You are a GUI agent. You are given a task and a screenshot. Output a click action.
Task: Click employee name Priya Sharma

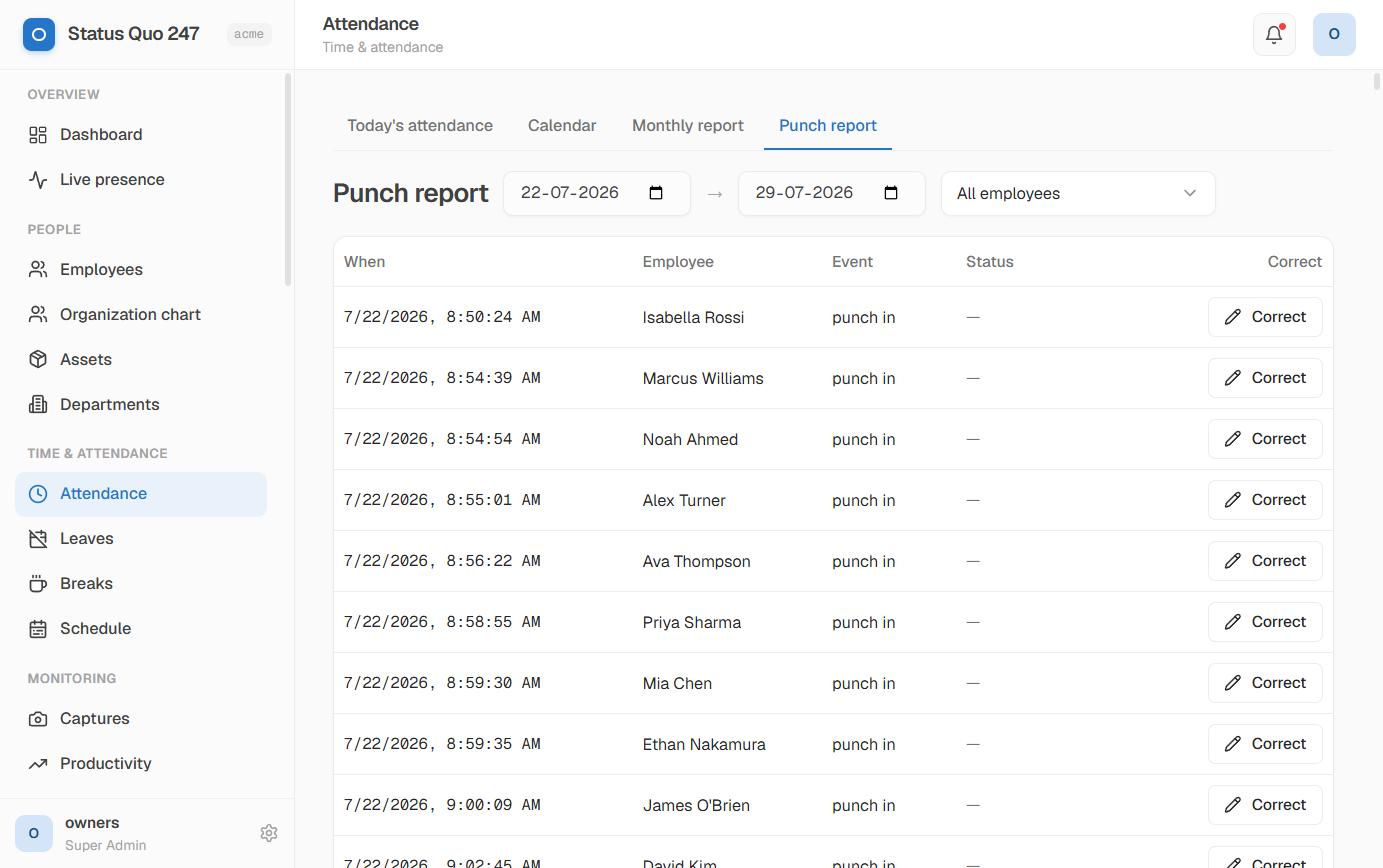tap(692, 622)
